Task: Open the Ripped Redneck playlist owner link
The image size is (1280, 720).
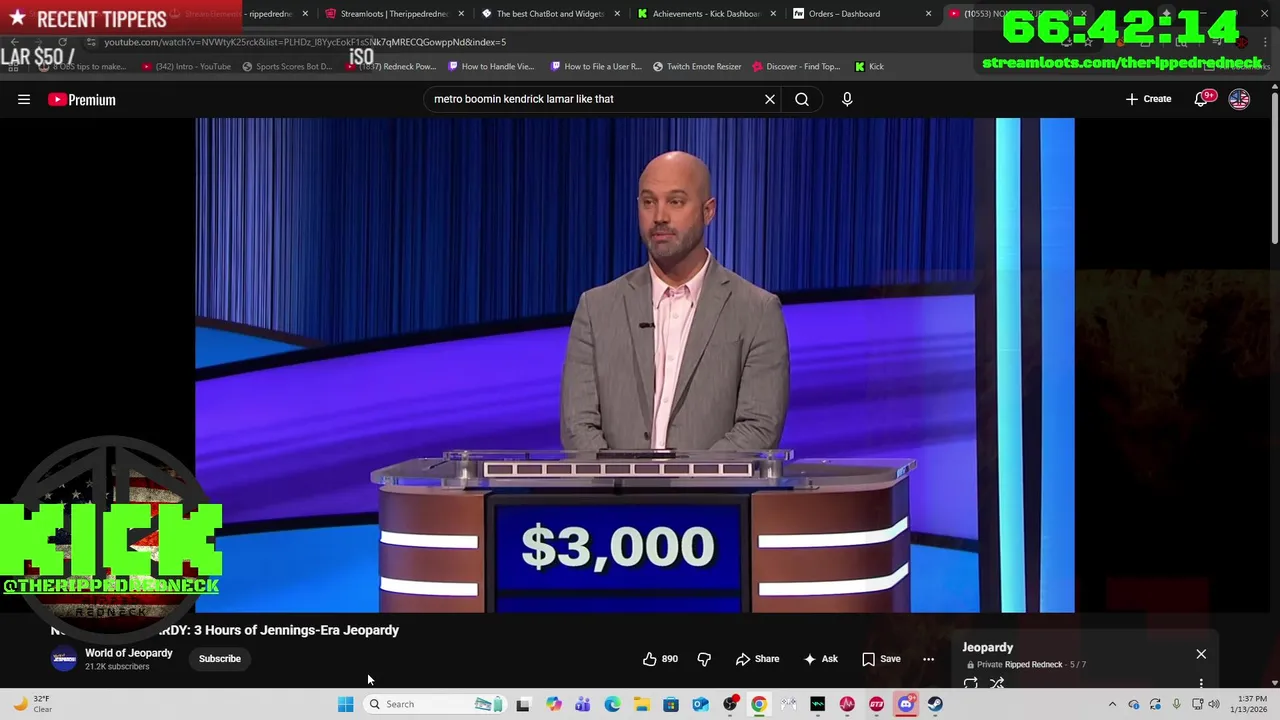Action: (x=1033, y=664)
